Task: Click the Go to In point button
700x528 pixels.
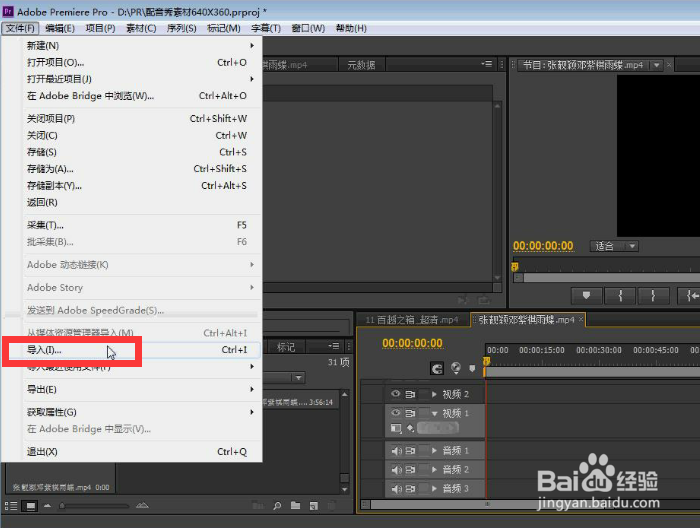Action: pos(688,295)
